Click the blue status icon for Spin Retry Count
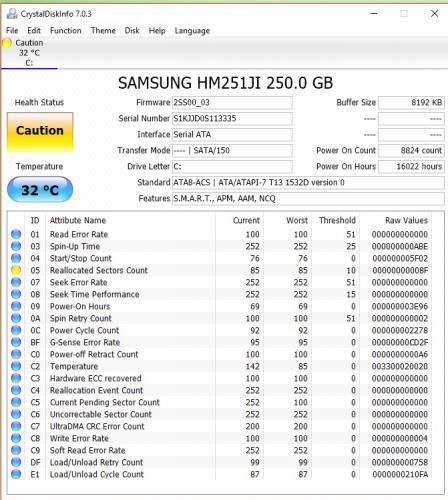The height and width of the screenshot is (500, 448). click(16, 318)
